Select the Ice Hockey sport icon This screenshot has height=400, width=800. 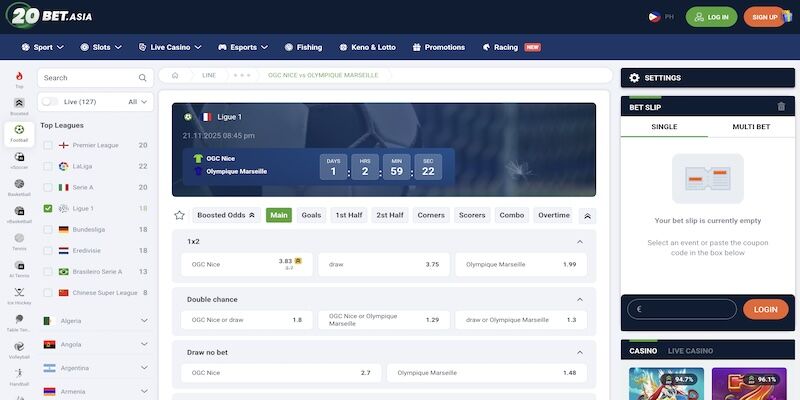[x=19, y=292]
